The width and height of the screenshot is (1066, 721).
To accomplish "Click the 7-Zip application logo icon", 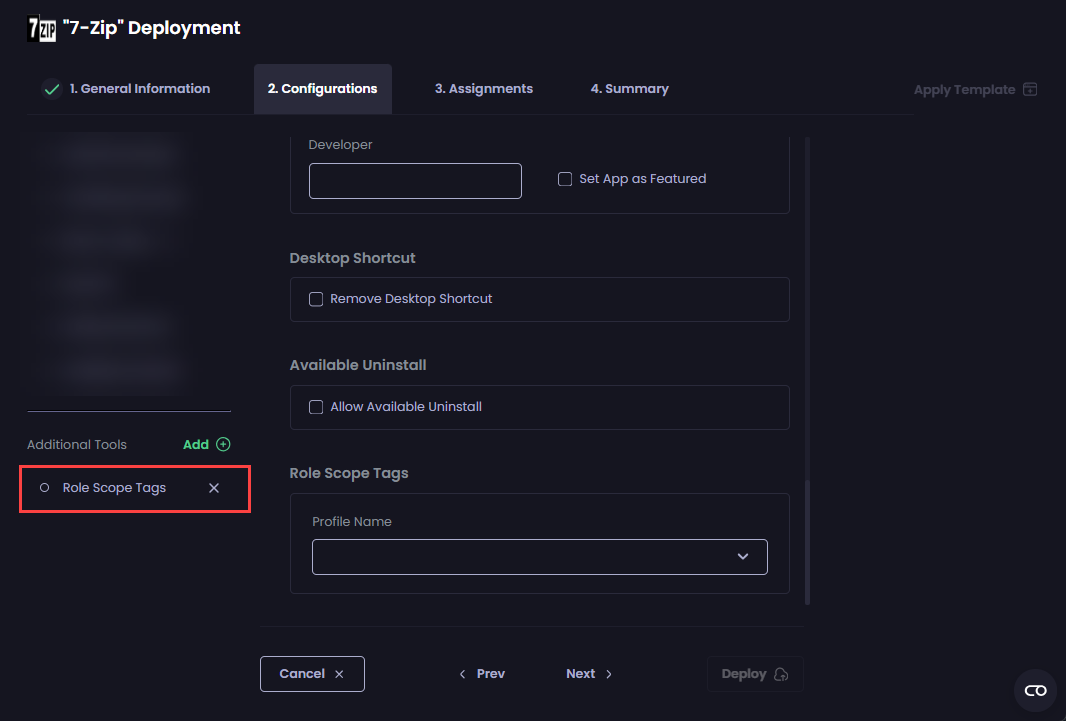I will pos(40,28).
